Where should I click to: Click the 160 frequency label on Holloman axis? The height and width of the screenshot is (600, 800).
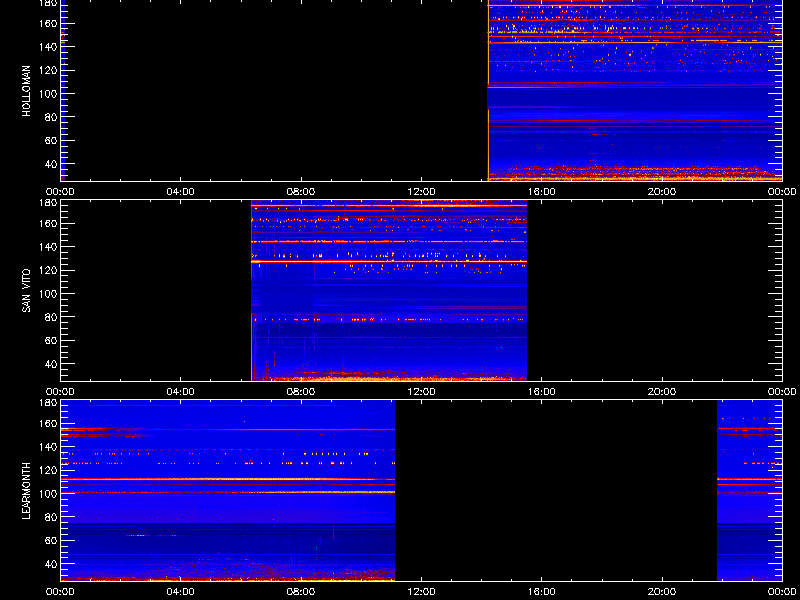tap(48, 23)
